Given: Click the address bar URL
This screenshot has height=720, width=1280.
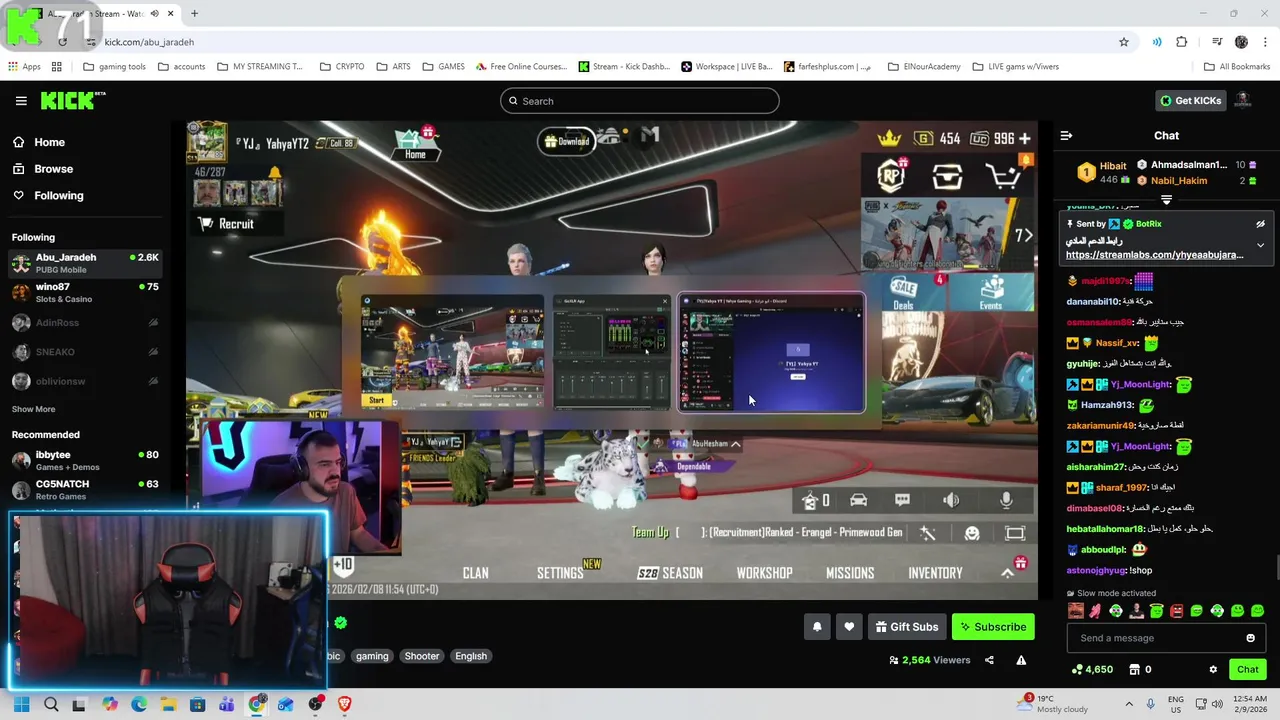Looking at the screenshot, I should pyautogui.click(x=149, y=42).
